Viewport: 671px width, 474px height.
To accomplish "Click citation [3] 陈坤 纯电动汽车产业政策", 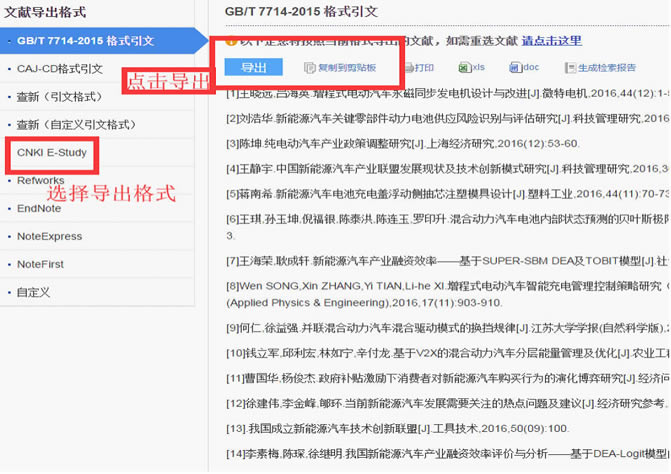I will (x=402, y=143).
